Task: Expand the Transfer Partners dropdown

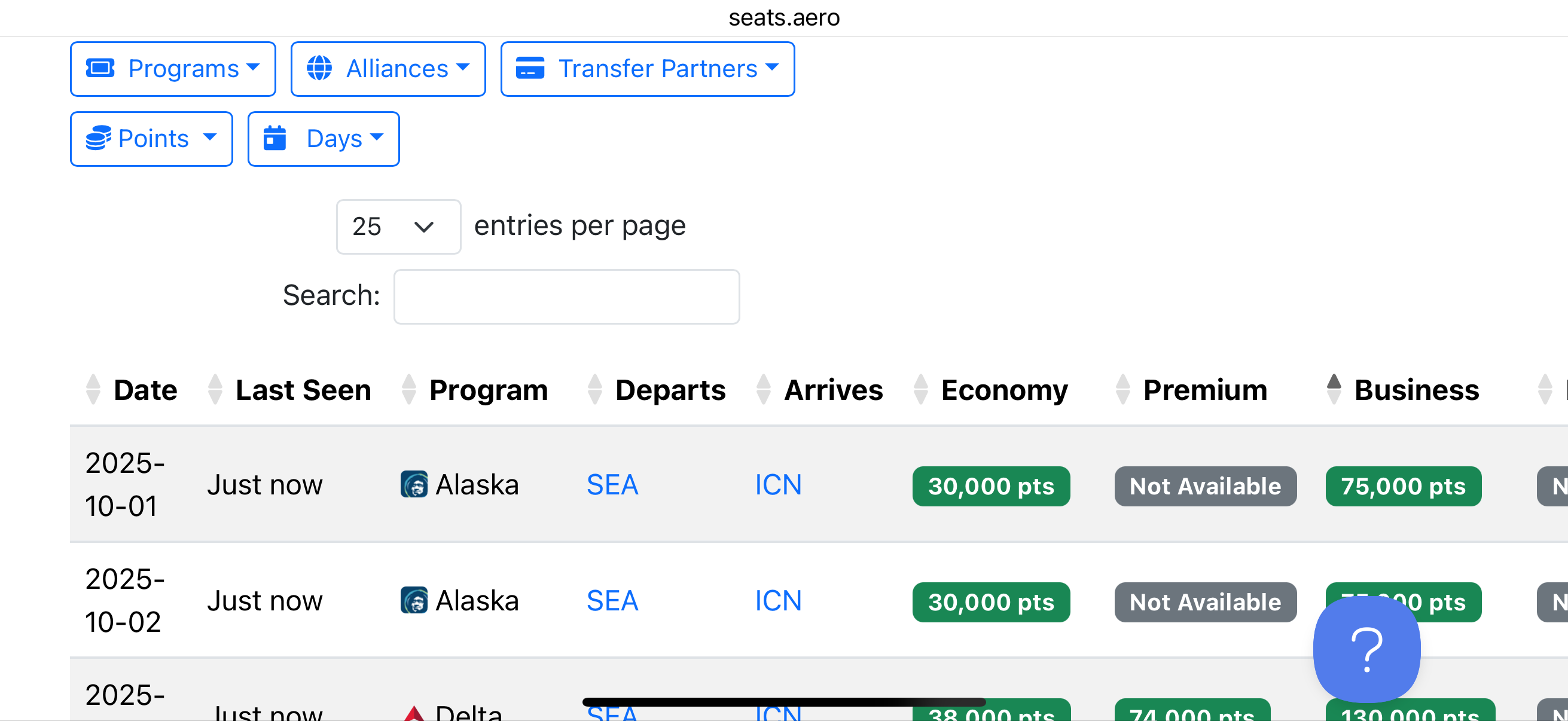Action: coord(647,69)
